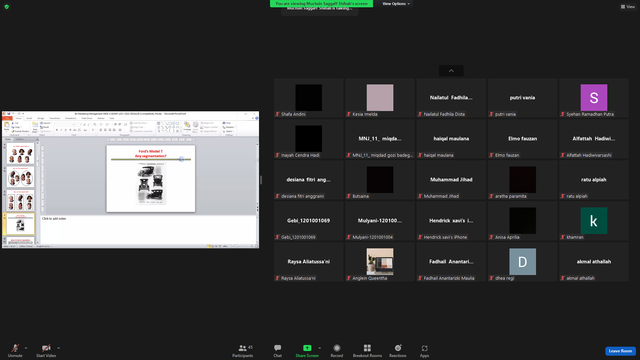Click muted mic icon beside Elmo fauzan name
This screenshot has height=360, width=640.
[491, 155]
